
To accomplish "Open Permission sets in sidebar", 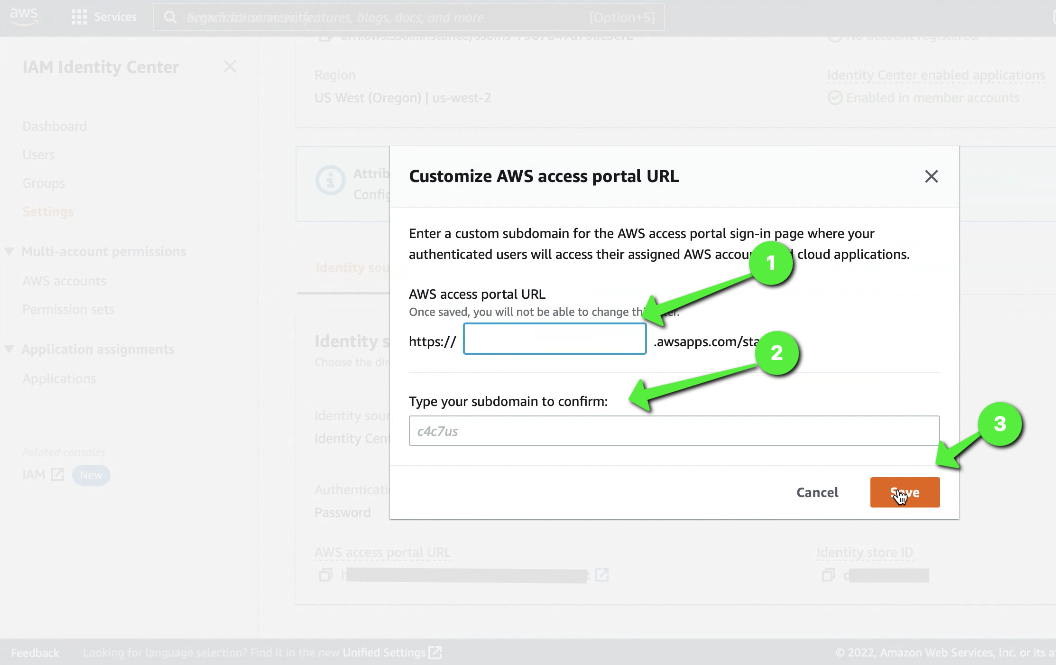I will (68, 309).
